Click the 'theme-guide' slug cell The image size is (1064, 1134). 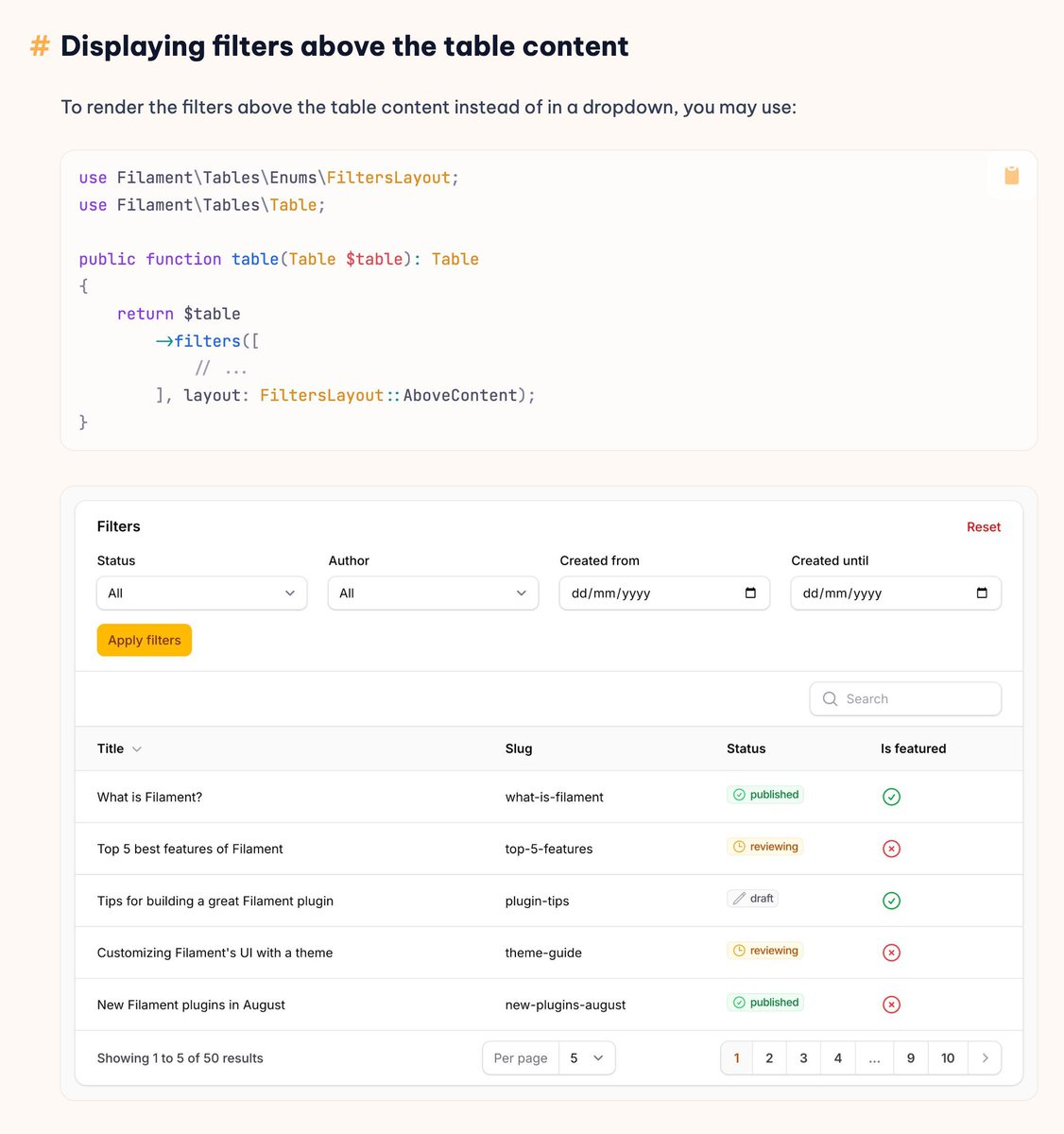(543, 953)
